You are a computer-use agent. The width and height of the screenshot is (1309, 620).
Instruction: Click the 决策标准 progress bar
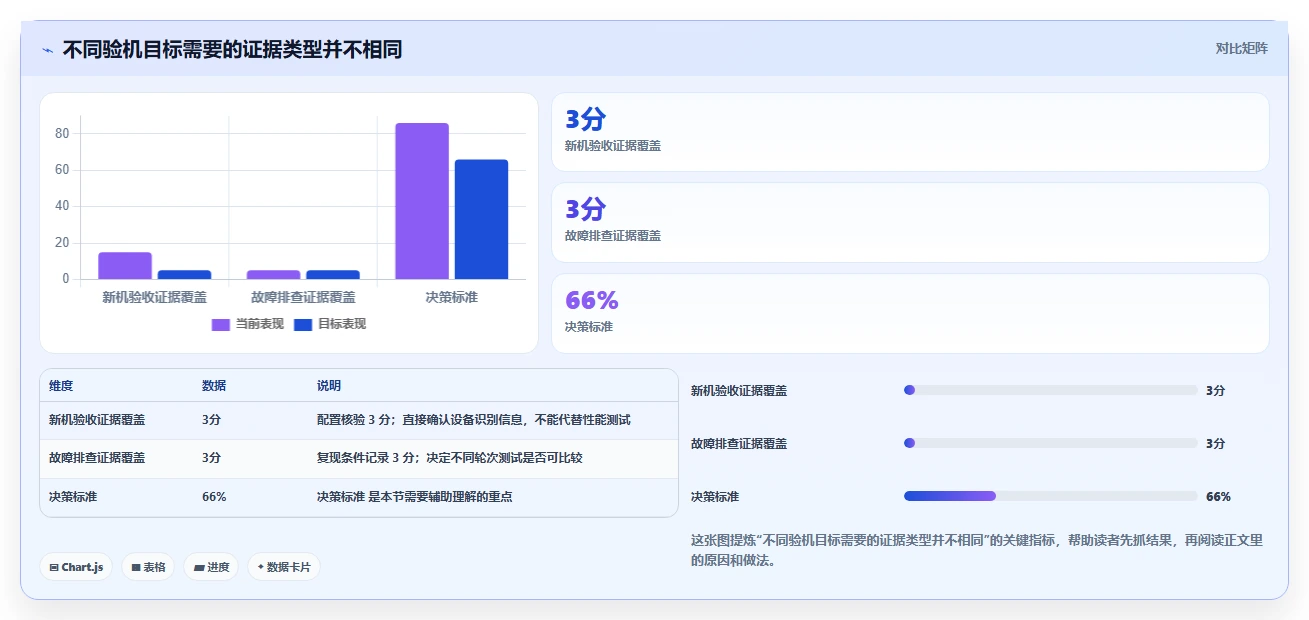point(1050,496)
